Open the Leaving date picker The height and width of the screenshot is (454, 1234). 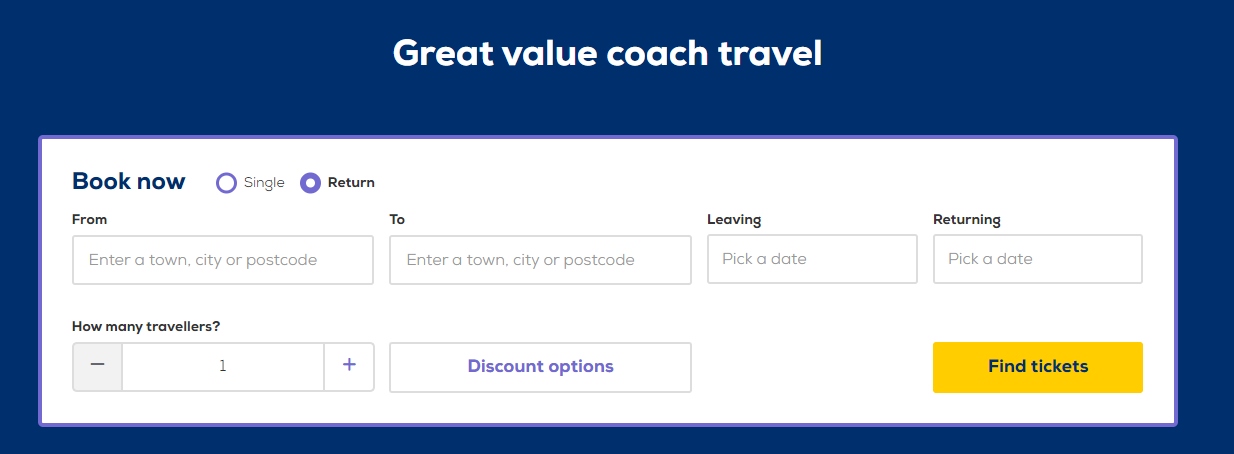pos(812,259)
